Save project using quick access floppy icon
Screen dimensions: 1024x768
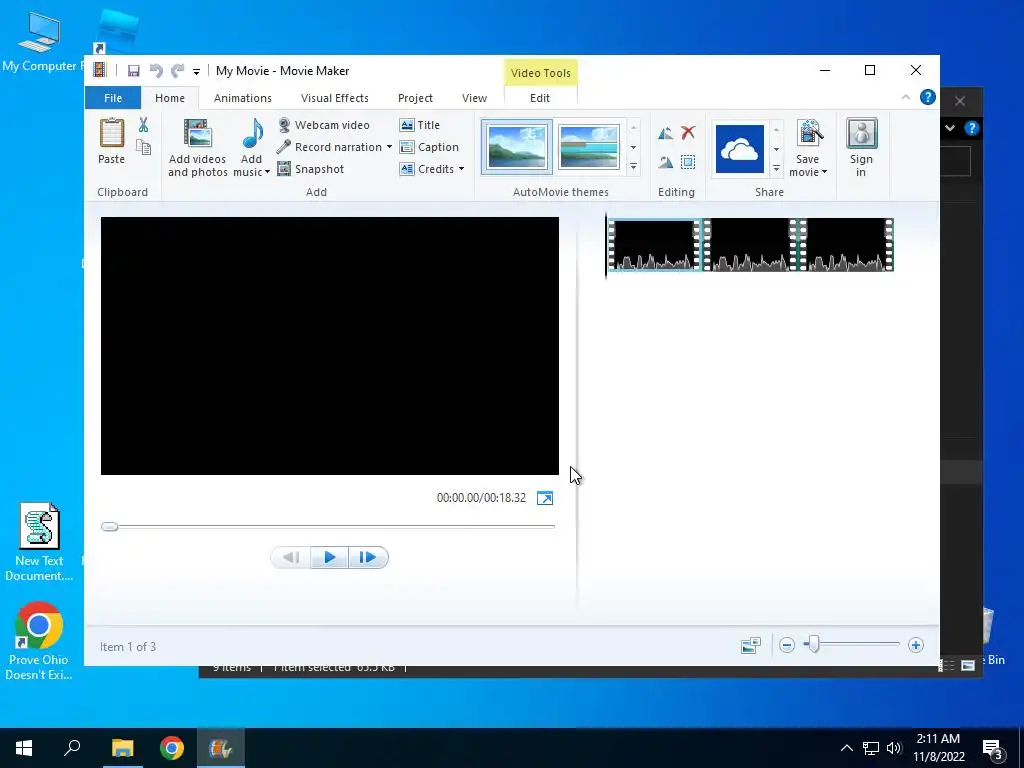133,71
